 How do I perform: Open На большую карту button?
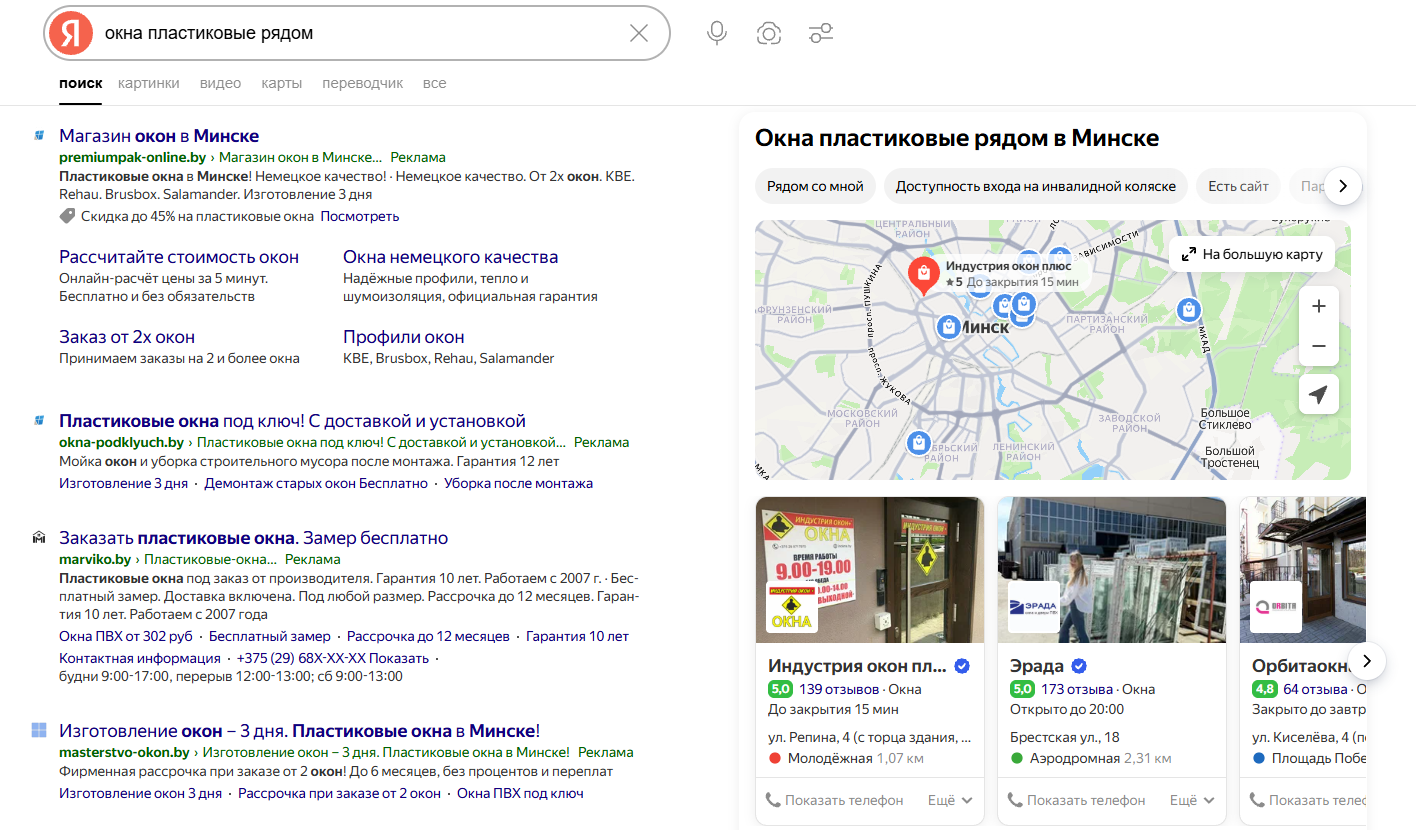[x=1252, y=254]
